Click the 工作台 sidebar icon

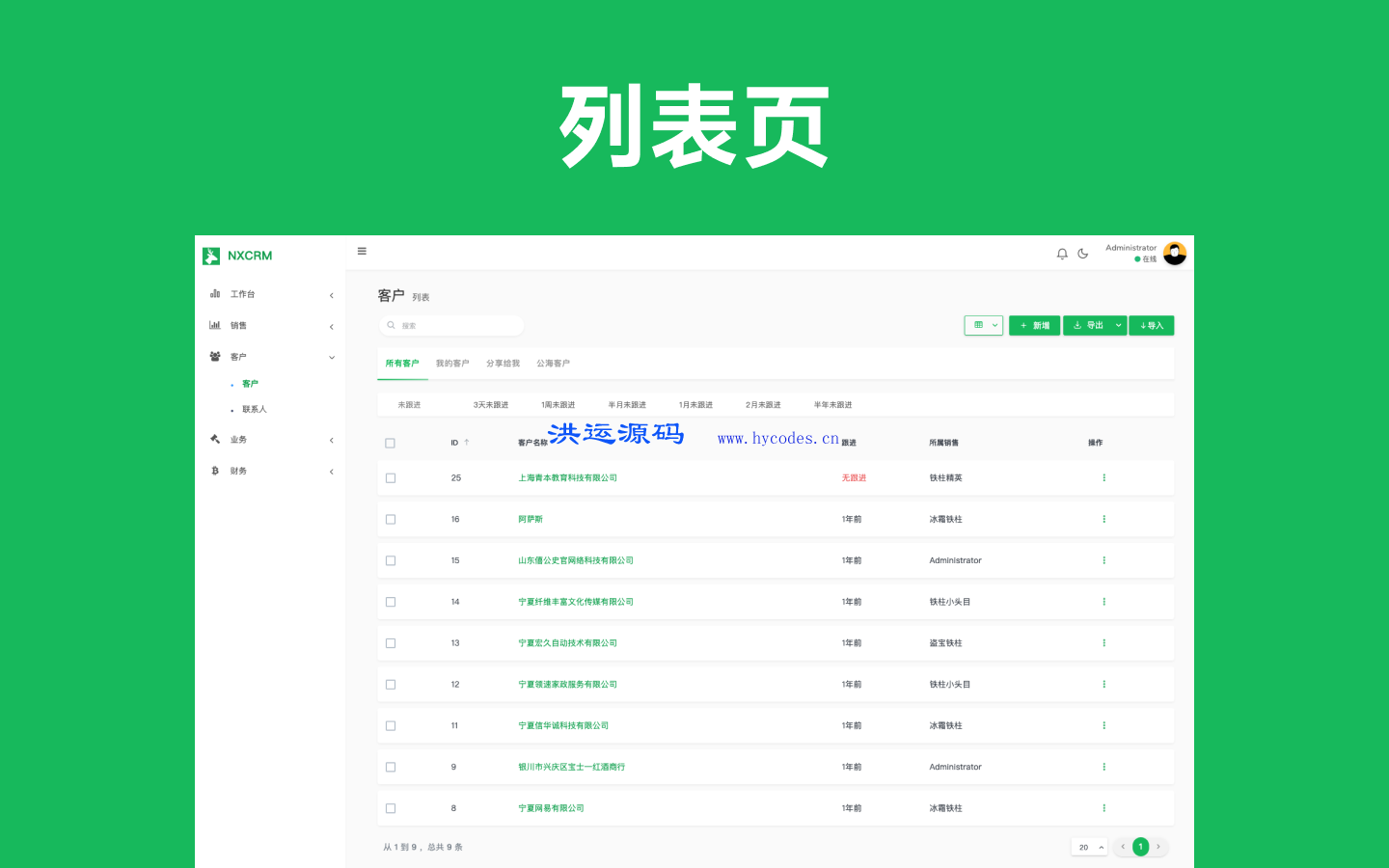[x=215, y=293]
